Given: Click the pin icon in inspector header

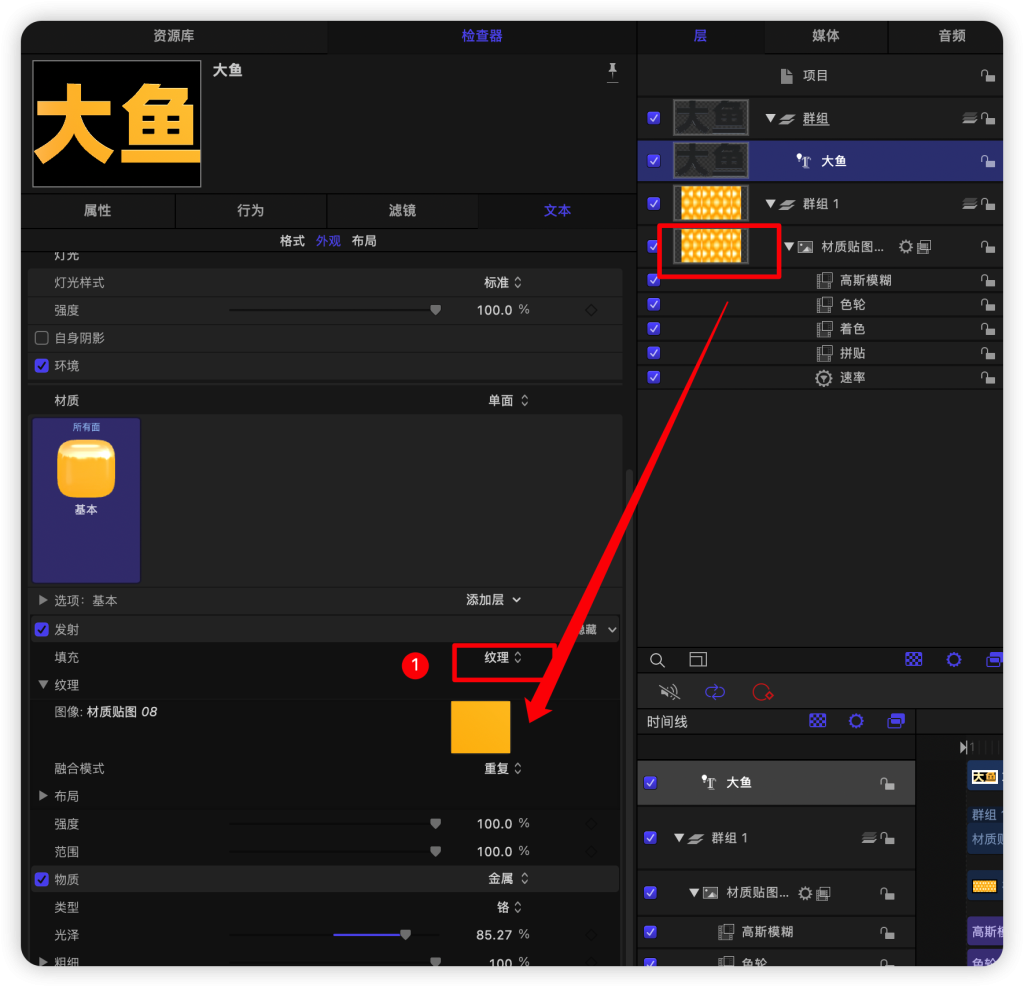Looking at the screenshot, I should (x=612, y=71).
